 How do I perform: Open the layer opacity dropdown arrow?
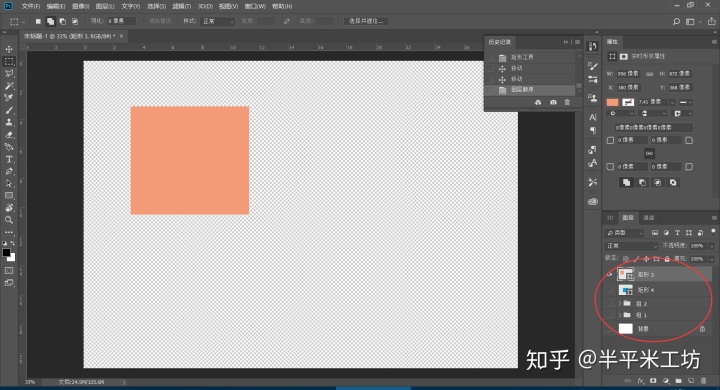point(712,246)
